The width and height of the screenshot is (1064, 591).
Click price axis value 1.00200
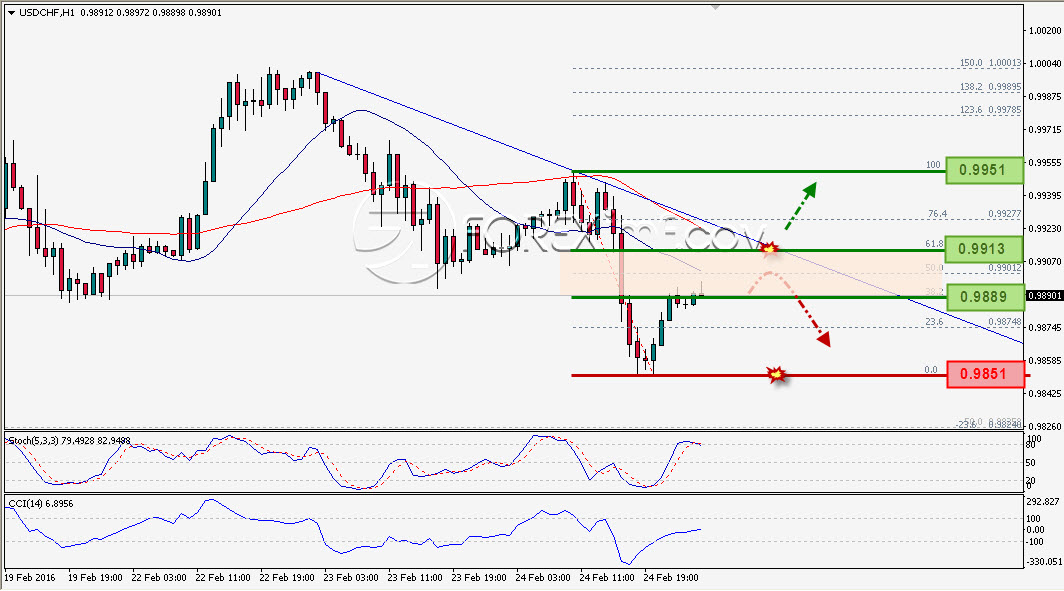tap(1044, 31)
